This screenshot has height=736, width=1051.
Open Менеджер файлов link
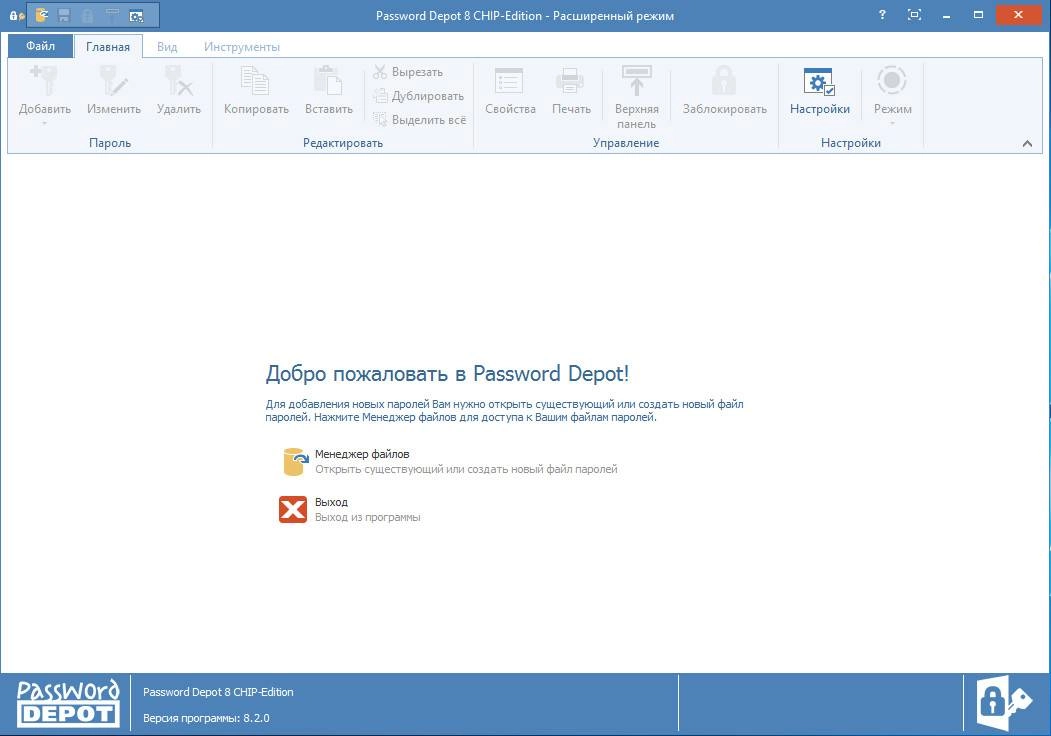(362, 454)
